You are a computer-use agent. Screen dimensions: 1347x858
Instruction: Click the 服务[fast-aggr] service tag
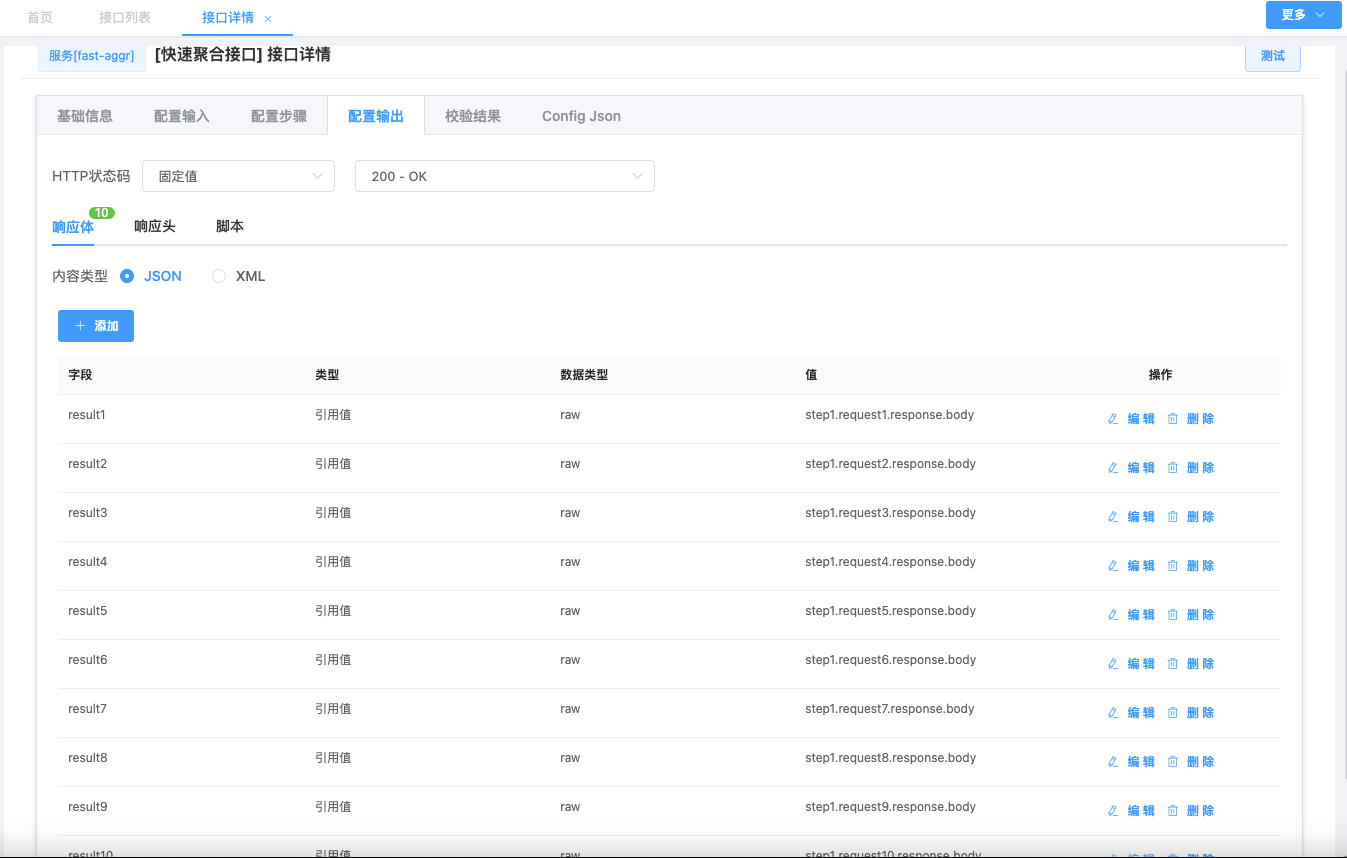pyautogui.click(x=92, y=56)
